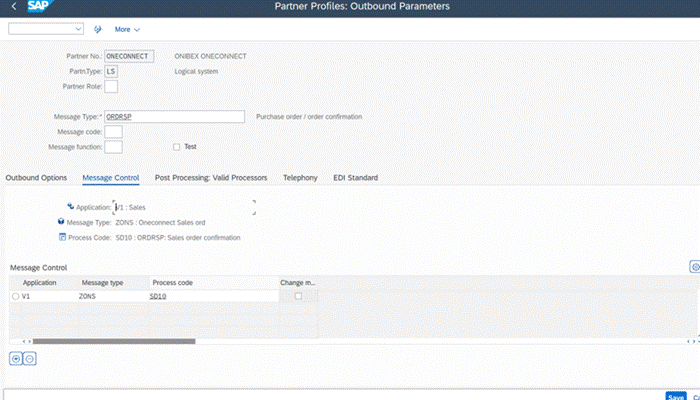Open the EDI Standard tab
The height and width of the screenshot is (400, 700).
coord(355,177)
